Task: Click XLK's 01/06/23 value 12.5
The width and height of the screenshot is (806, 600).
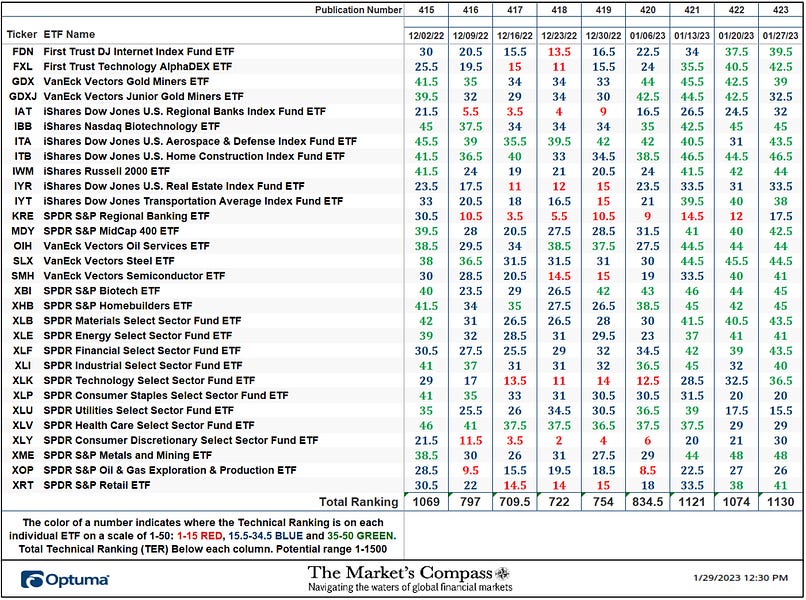Action: coord(648,381)
